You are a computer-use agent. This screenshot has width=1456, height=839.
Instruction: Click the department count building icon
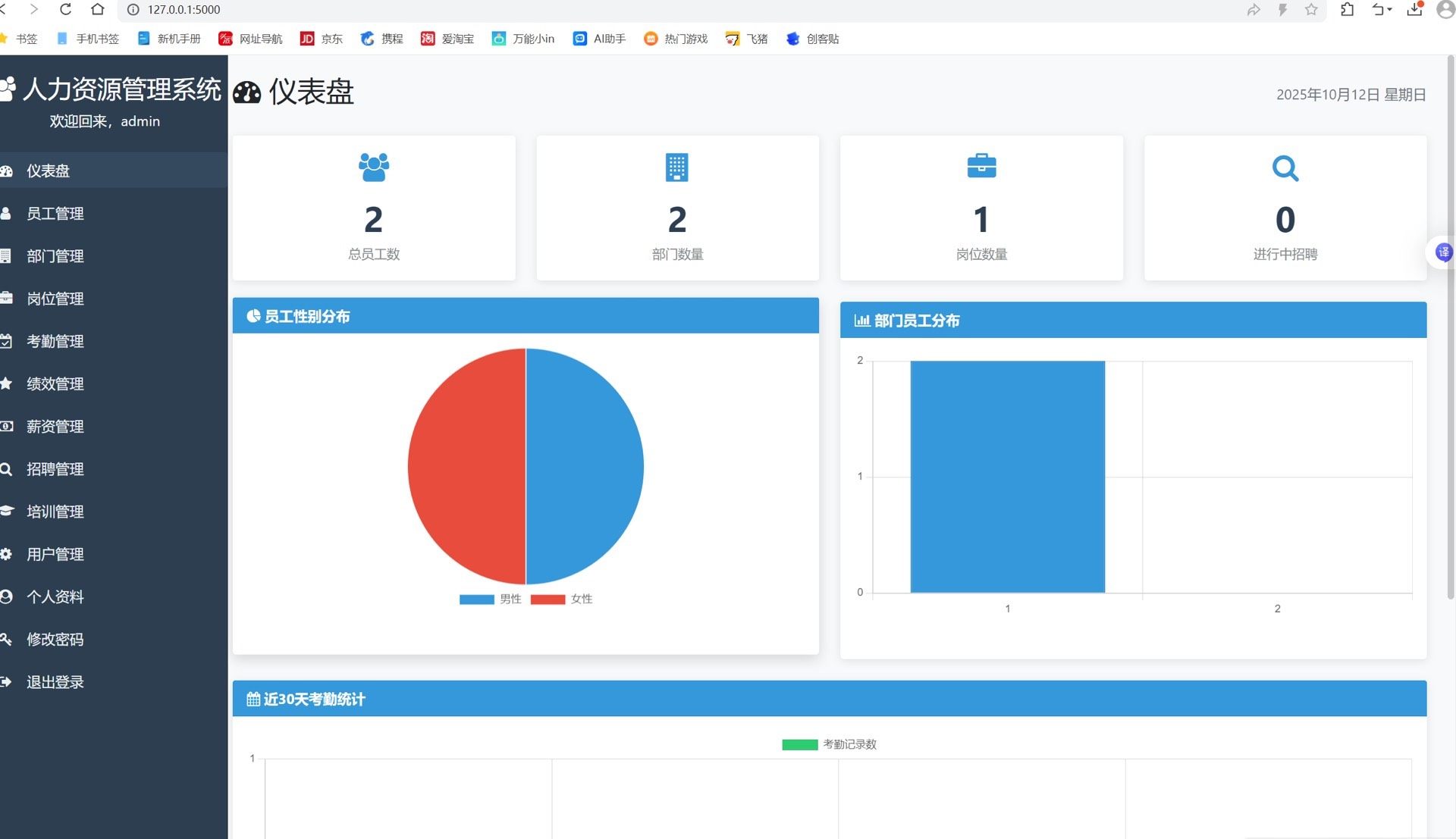676,167
